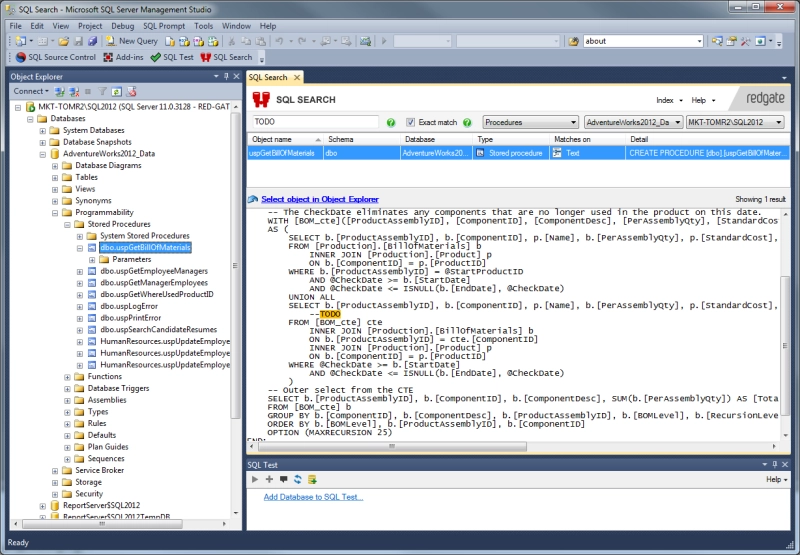Open the Help dropdown in SQL Search header
The image size is (800, 555).
(703, 100)
